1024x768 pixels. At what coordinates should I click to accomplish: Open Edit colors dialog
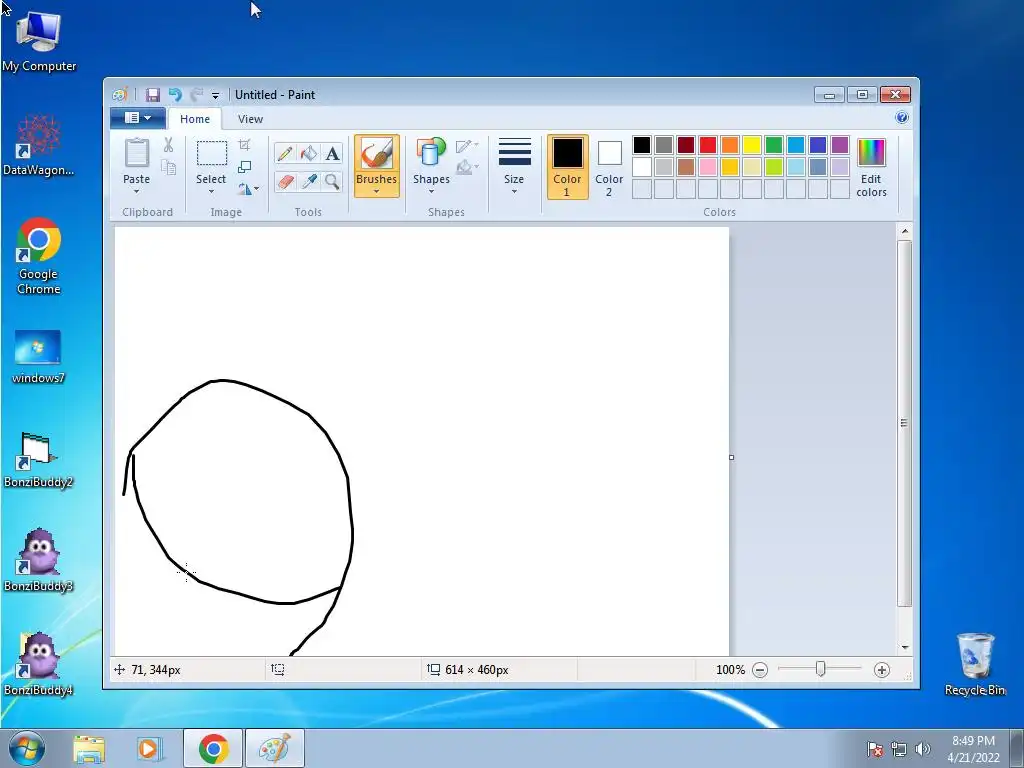871,167
